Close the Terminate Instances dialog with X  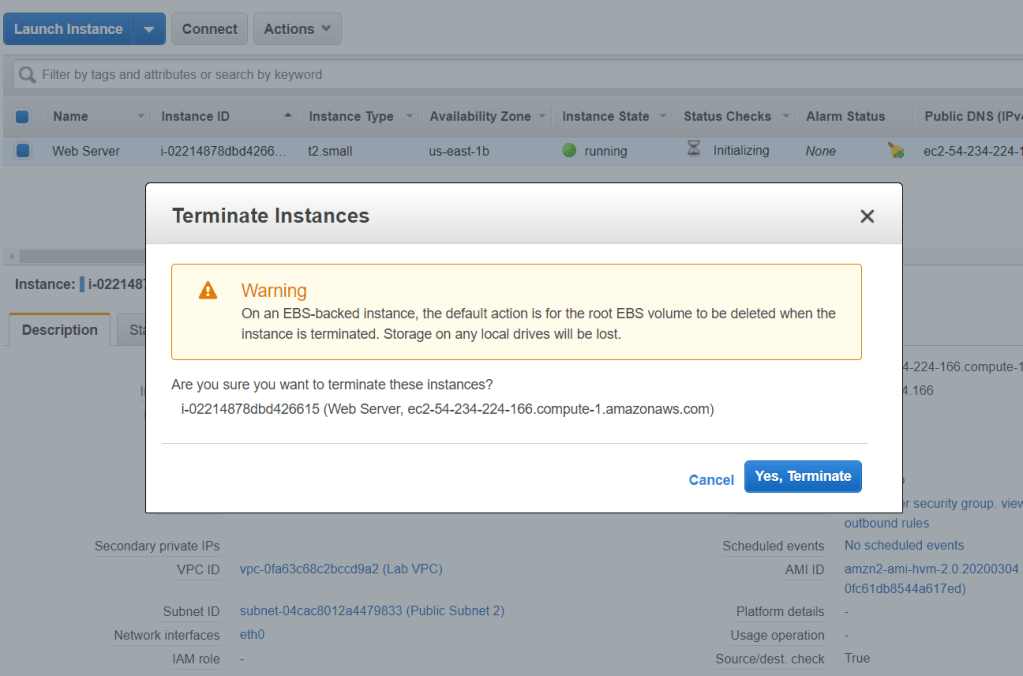pos(867,216)
